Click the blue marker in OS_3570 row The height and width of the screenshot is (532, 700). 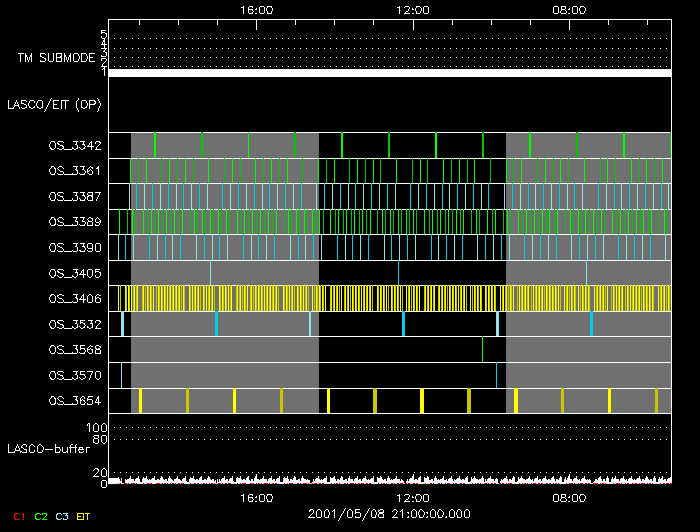coord(497,375)
